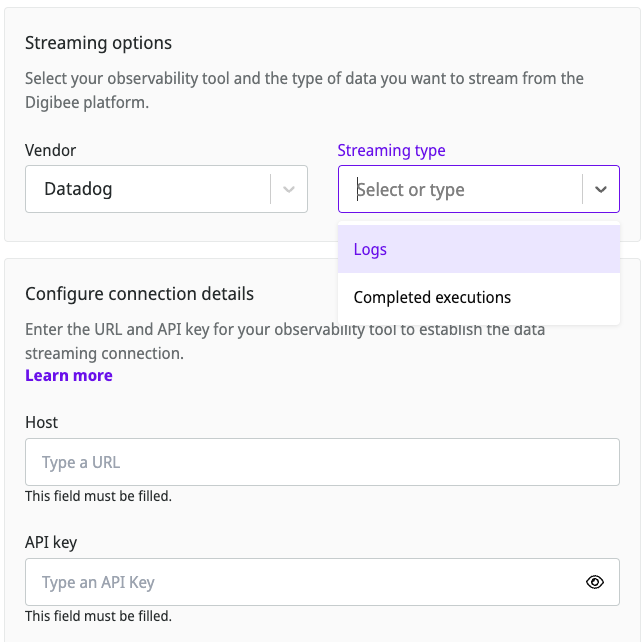Click into the API key field

click(300, 582)
